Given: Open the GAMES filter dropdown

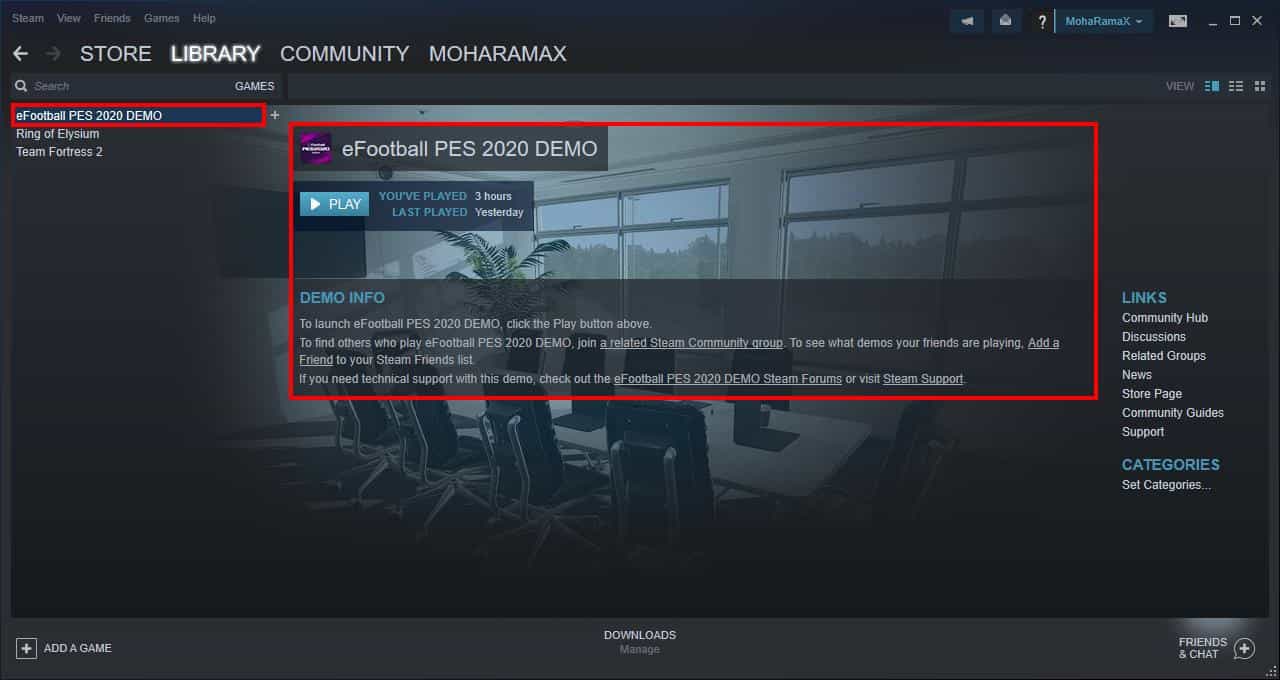Looking at the screenshot, I should pos(254,86).
